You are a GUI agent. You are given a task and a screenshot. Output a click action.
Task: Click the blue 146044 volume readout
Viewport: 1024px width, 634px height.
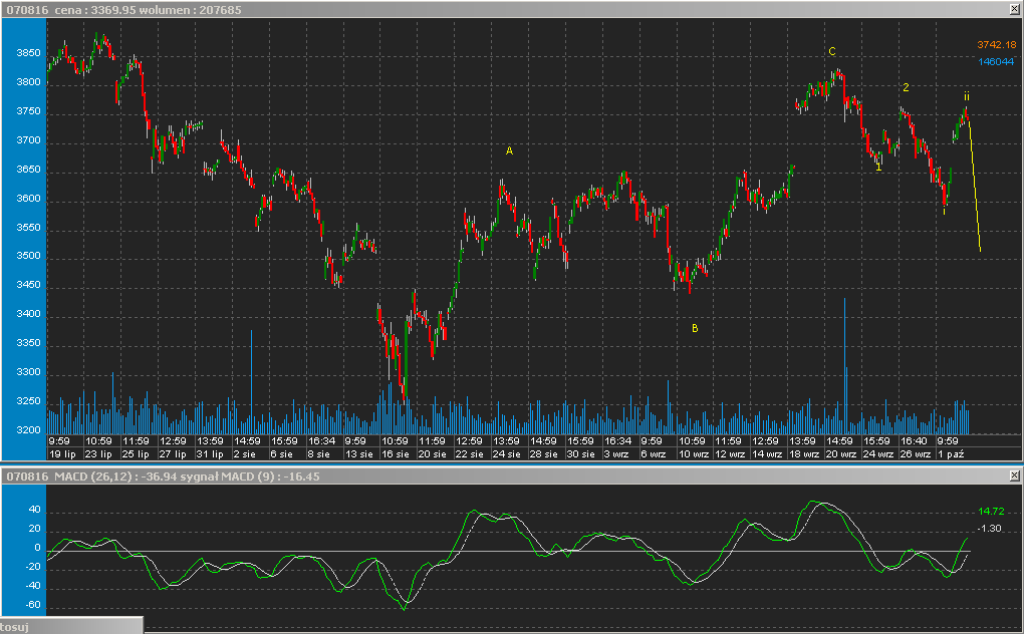(996, 61)
